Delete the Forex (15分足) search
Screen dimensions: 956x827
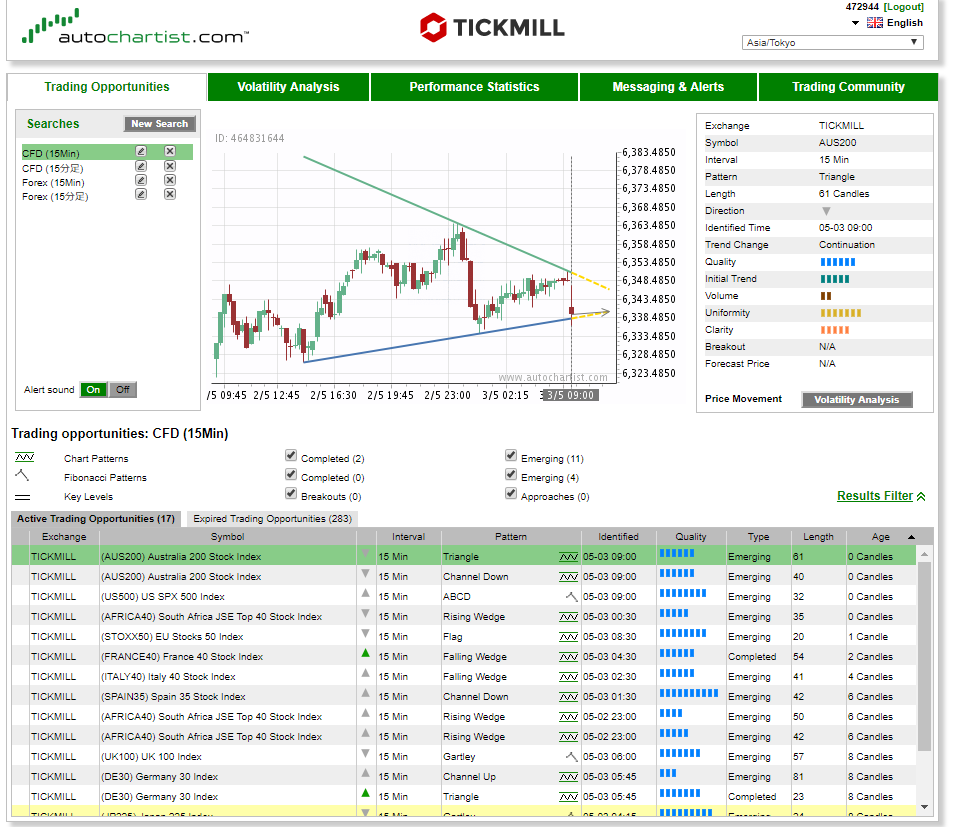click(x=170, y=194)
